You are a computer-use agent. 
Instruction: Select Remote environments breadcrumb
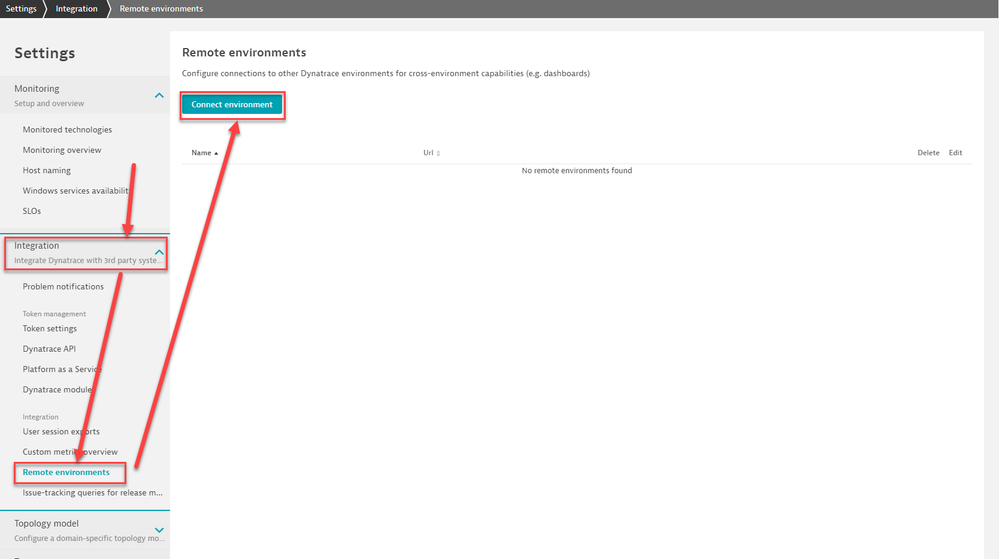pos(161,8)
